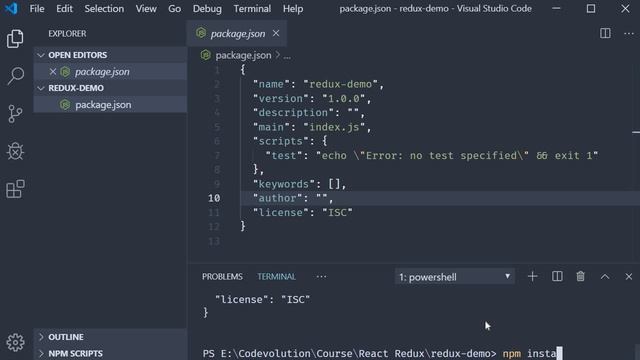
Task: Click the node icon beside package.json in Open Editors
Action: tap(65, 72)
